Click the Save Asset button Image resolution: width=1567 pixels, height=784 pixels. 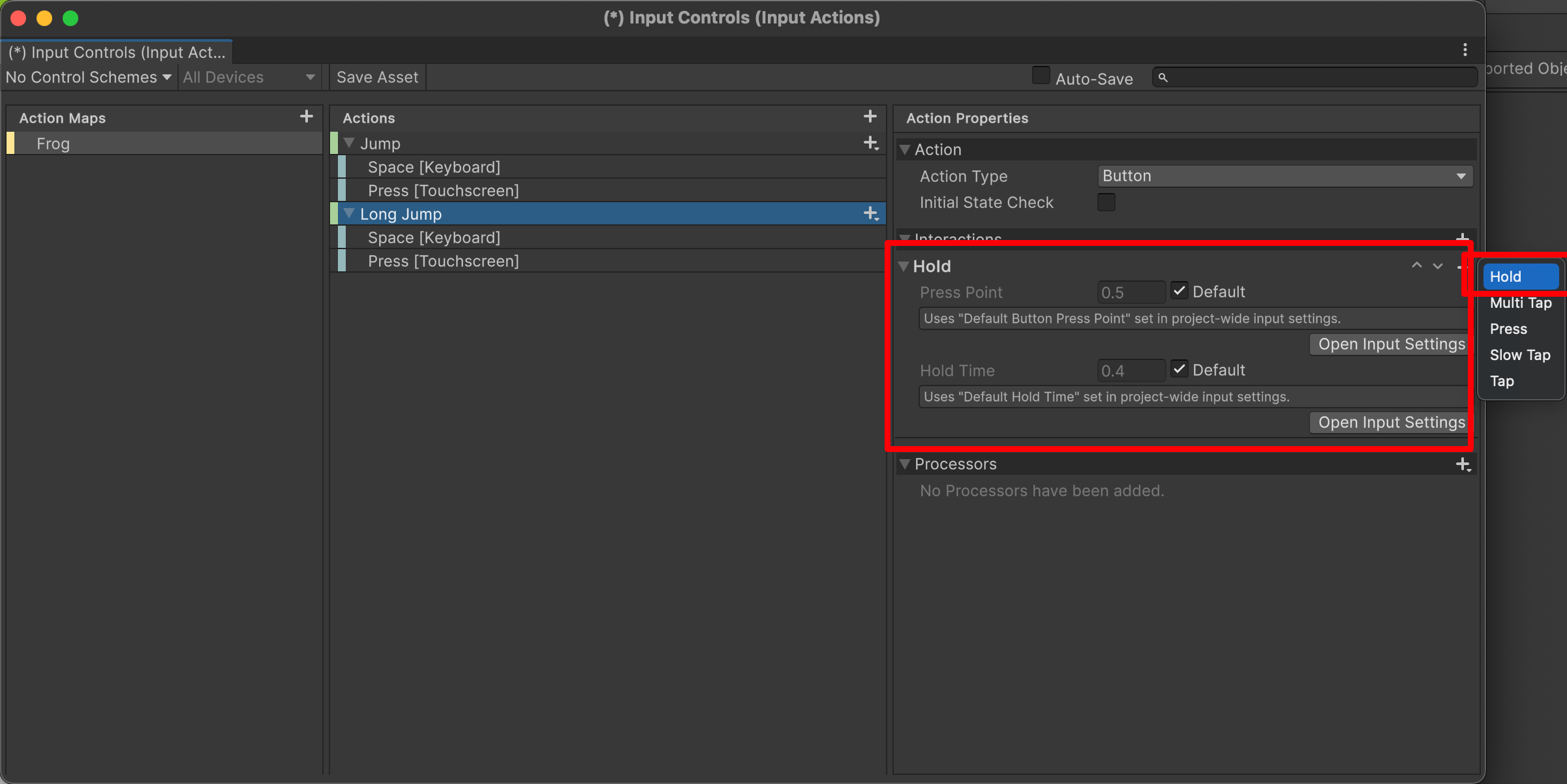pos(377,77)
